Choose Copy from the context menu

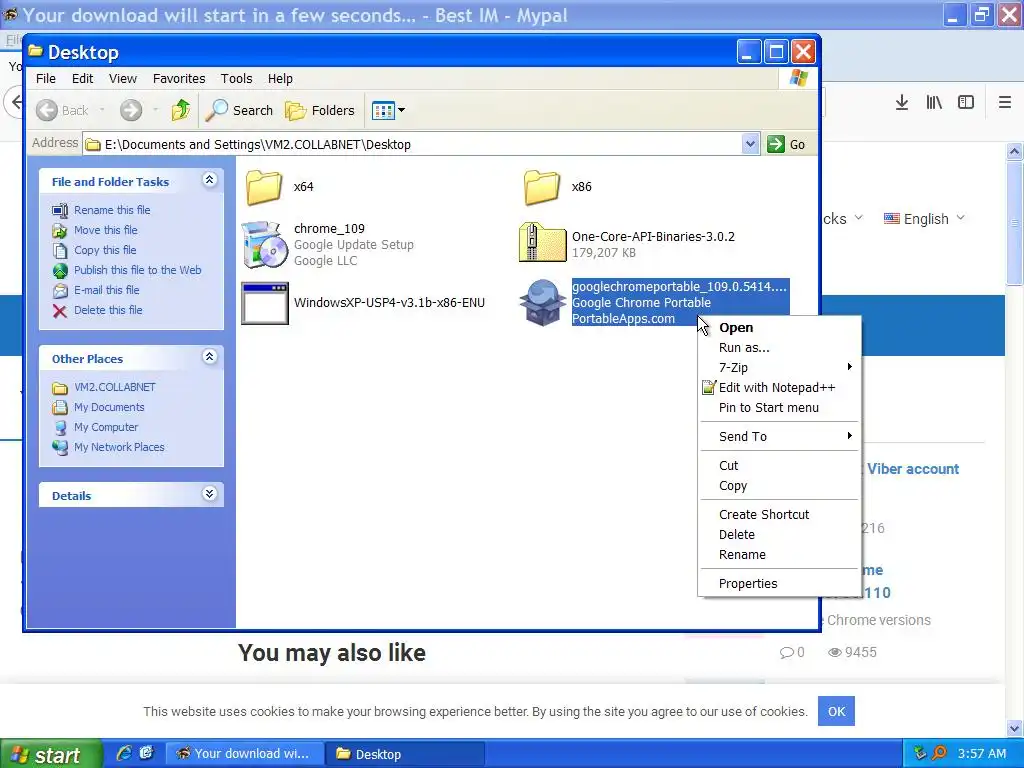click(x=780, y=486)
